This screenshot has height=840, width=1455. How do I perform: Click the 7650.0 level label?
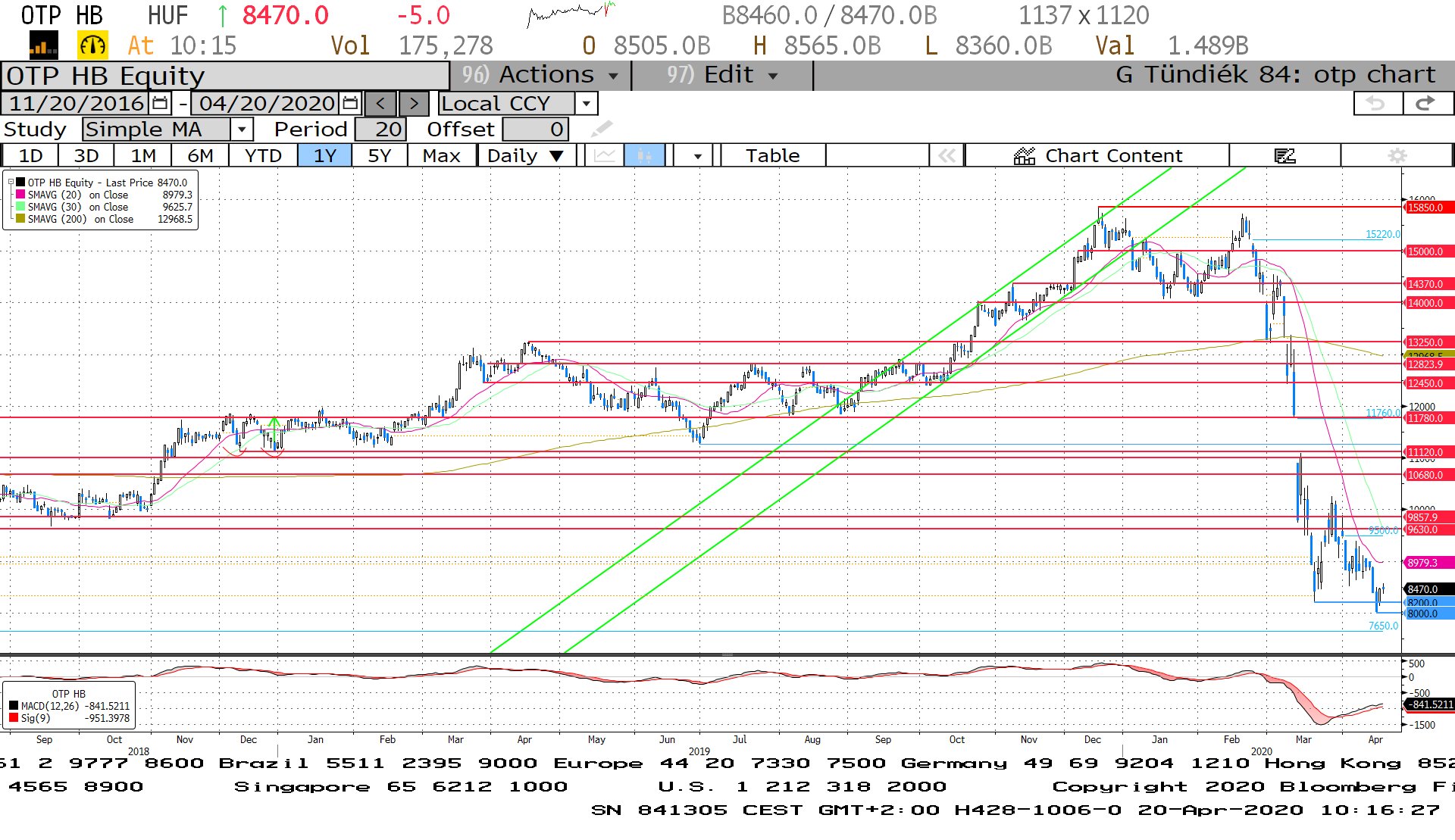(x=1383, y=626)
